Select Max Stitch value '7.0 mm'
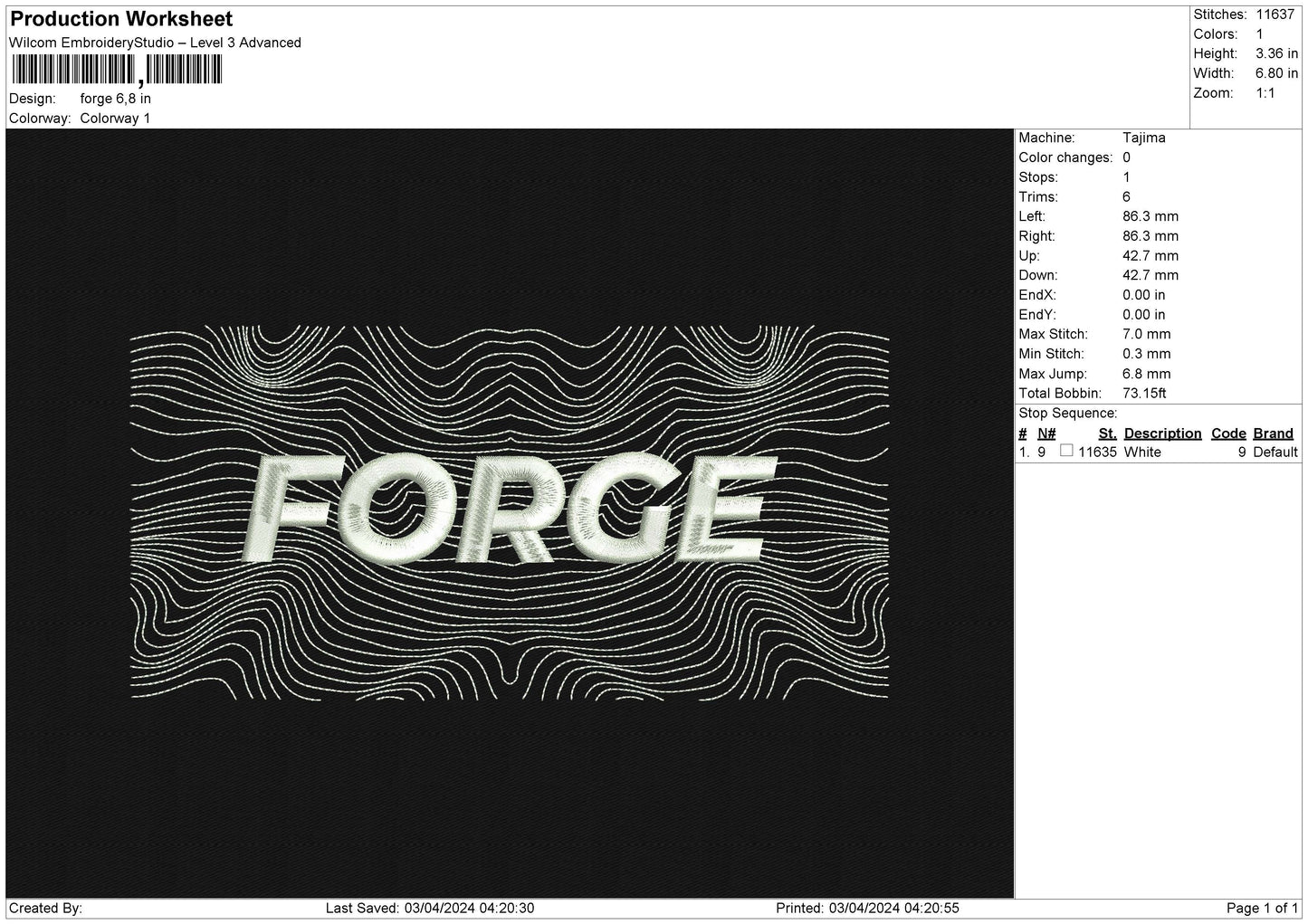 point(1147,334)
